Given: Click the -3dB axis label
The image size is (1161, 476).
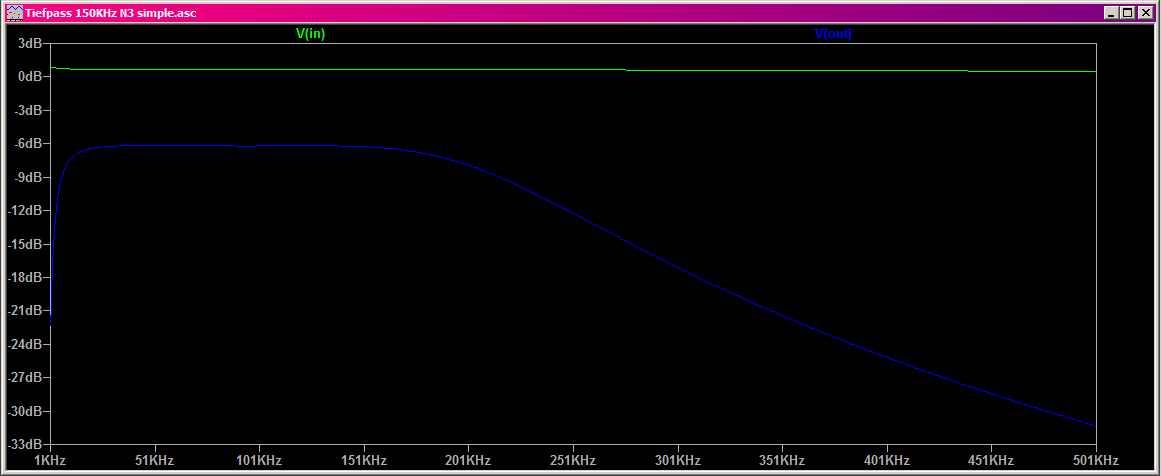Looking at the screenshot, I should 27,110.
